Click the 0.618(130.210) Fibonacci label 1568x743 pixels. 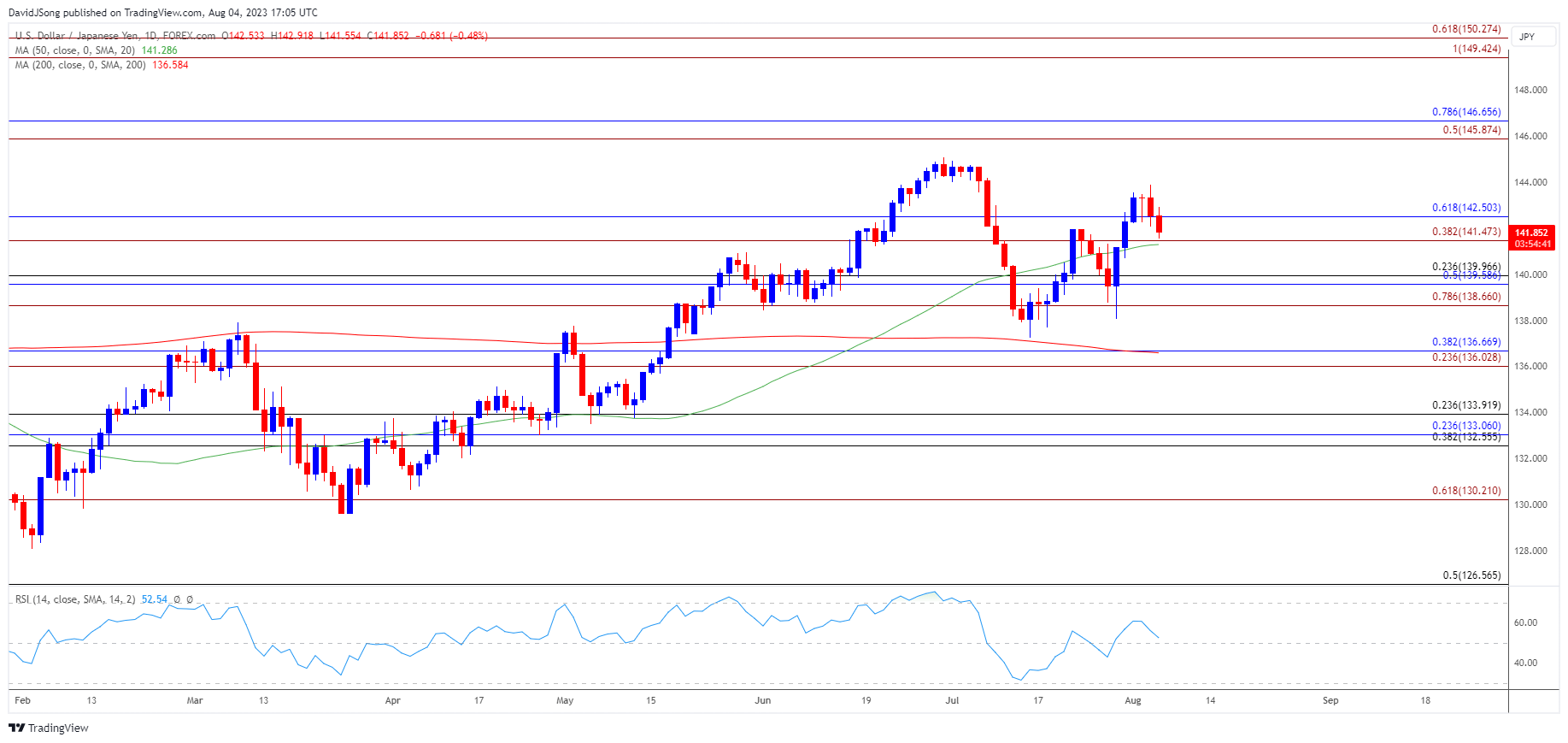(x=1466, y=491)
